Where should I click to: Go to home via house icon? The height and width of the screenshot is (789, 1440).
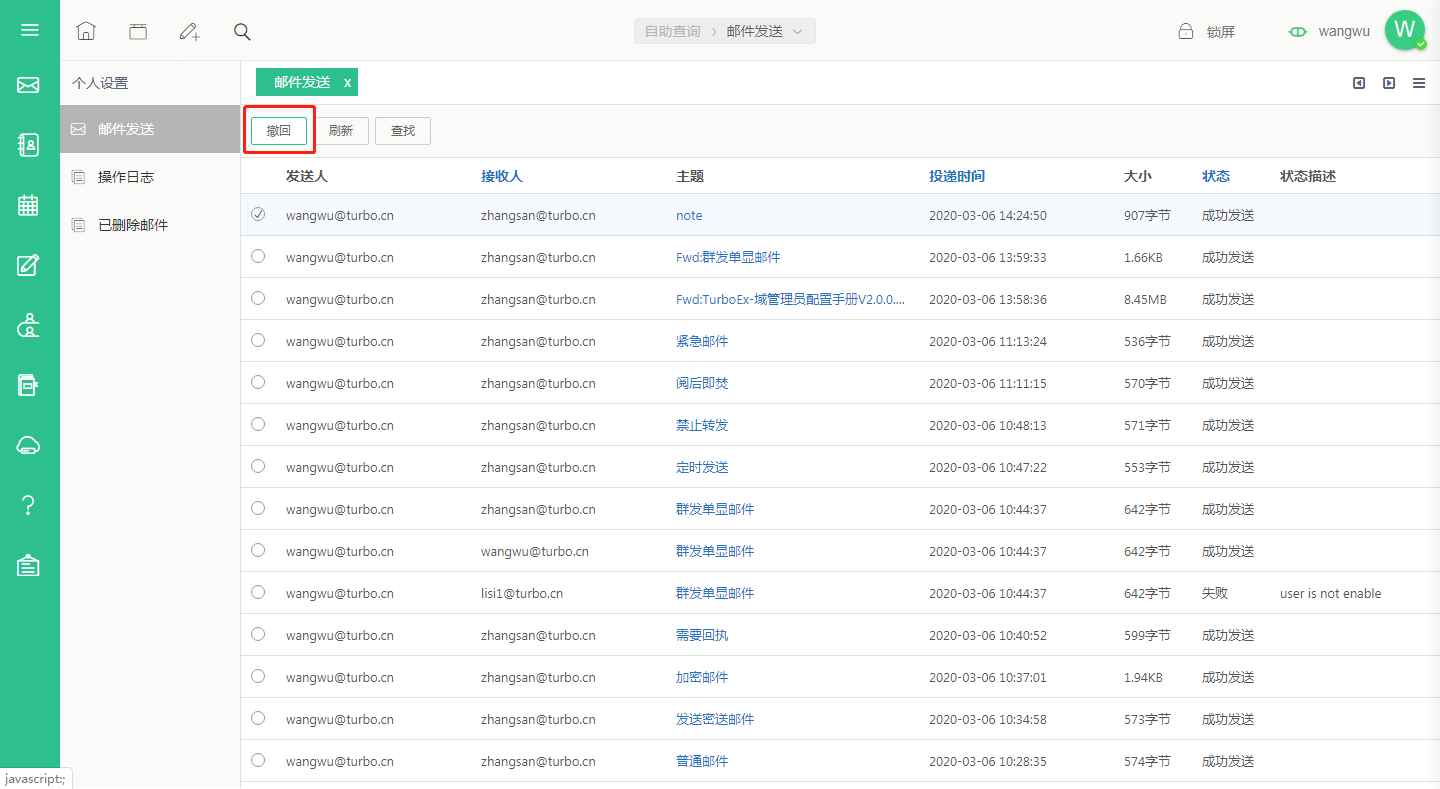[x=86, y=31]
